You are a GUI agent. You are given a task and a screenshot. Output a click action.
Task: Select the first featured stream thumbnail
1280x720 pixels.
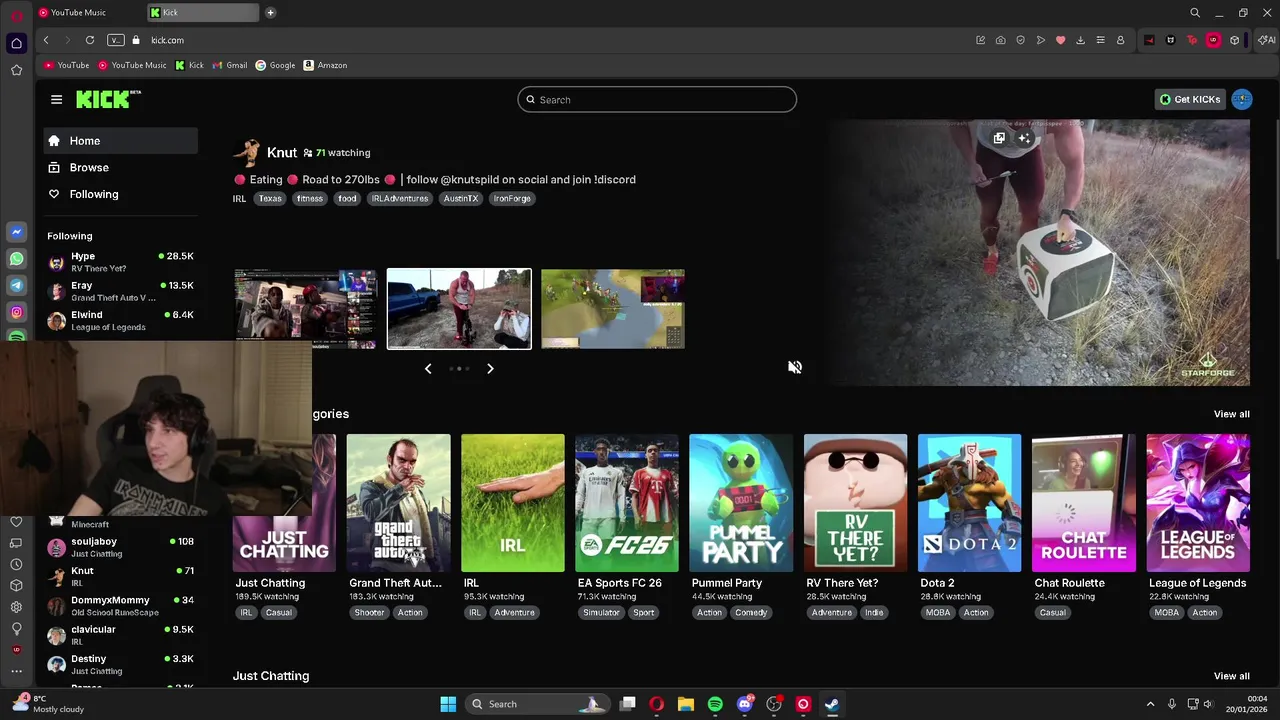[x=305, y=309]
